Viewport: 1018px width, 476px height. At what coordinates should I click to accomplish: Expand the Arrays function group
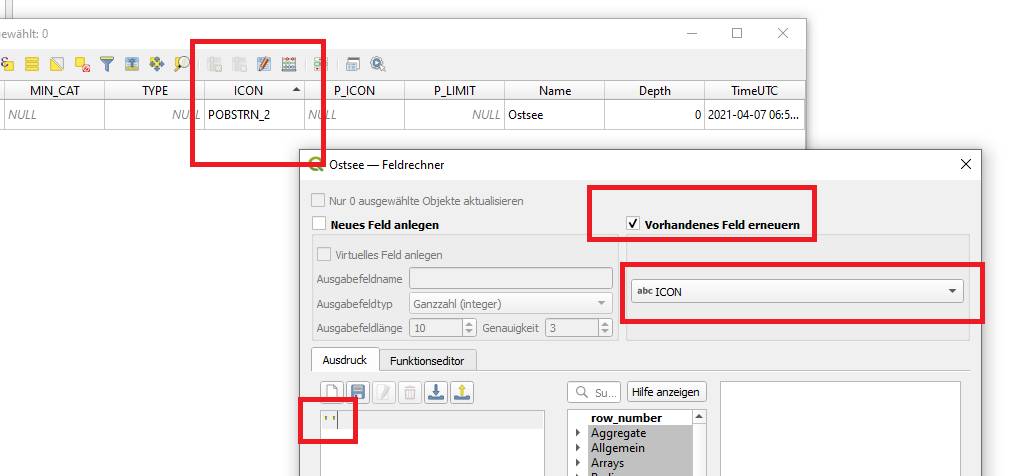coord(578,463)
